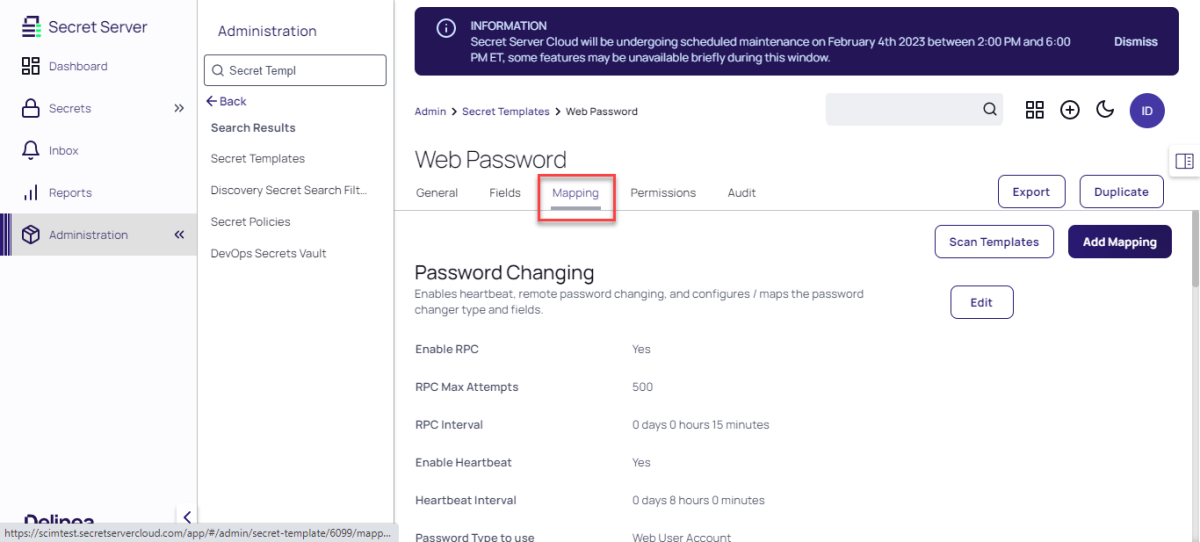This screenshot has width=1200, height=542.
Task: Dismiss the maintenance information banner
Action: point(1135,42)
